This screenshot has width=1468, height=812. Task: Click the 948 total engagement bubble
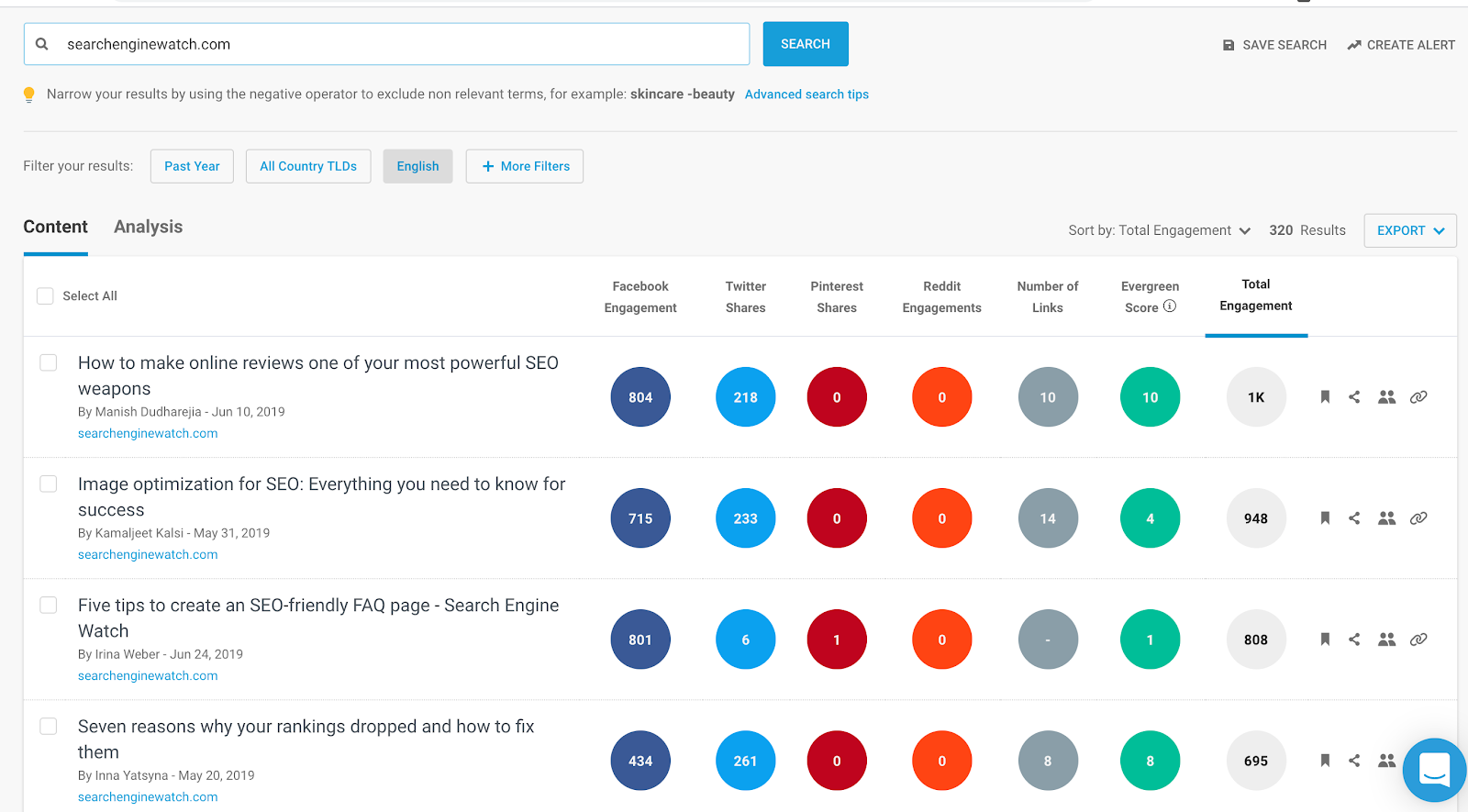click(1256, 518)
